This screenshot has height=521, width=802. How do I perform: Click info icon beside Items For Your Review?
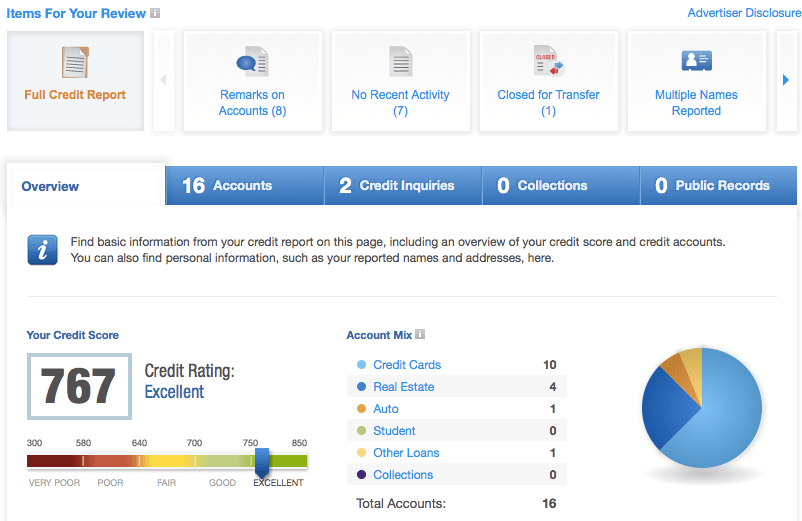coord(155,13)
